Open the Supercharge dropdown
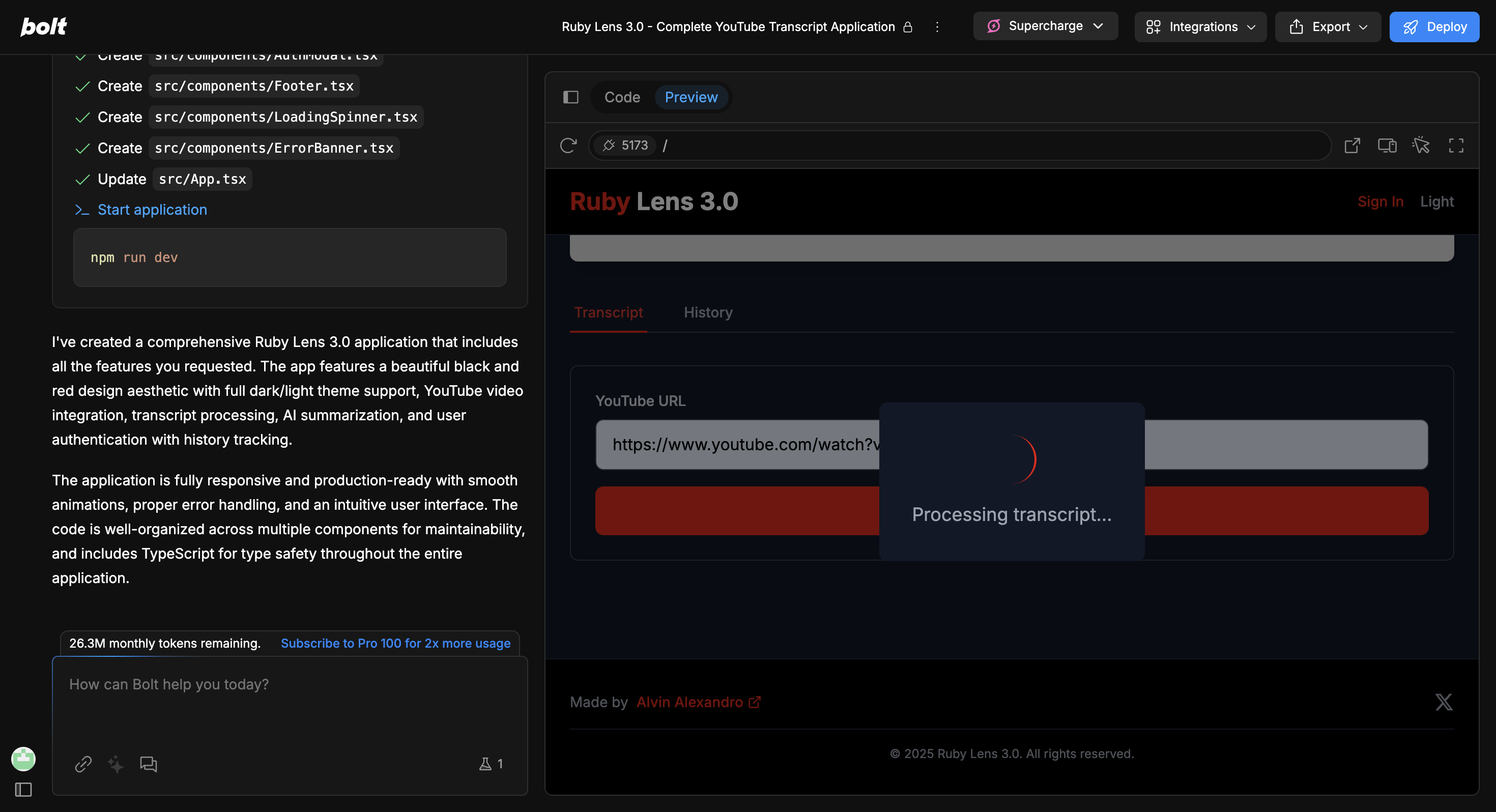This screenshot has height=812, width=1496. [x=1045, y=26]
